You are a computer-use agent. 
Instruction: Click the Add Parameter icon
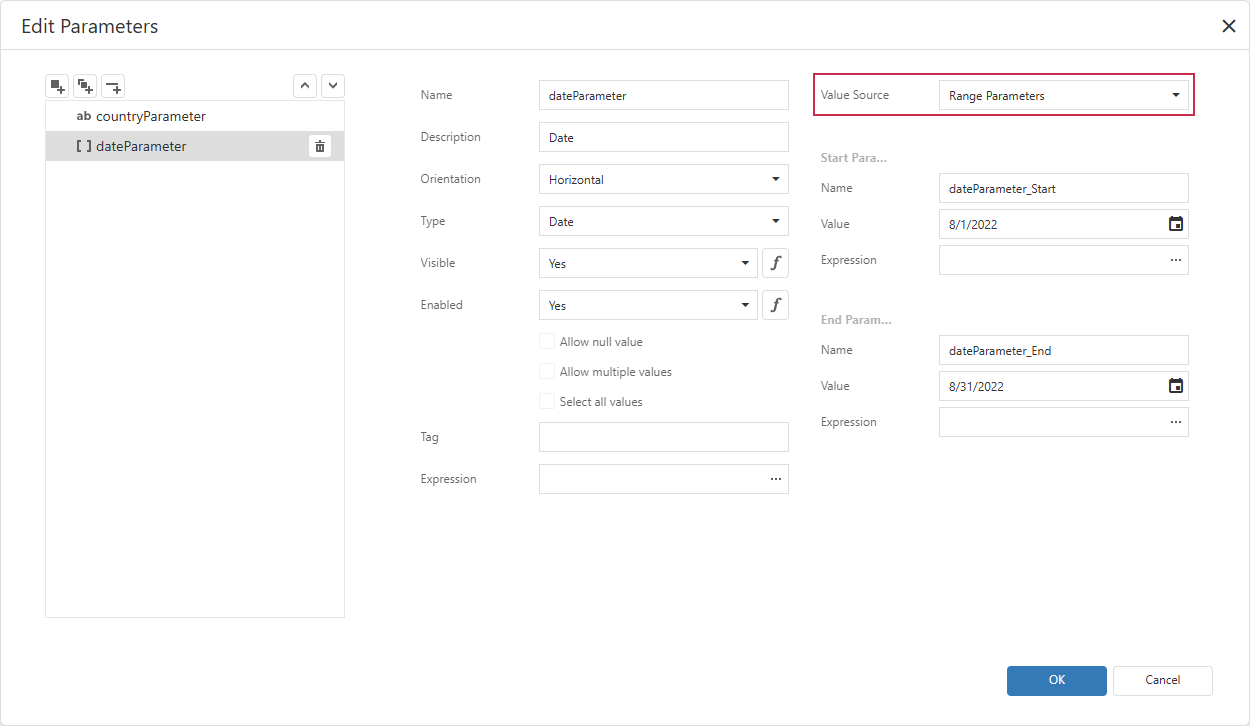(57, 86)
